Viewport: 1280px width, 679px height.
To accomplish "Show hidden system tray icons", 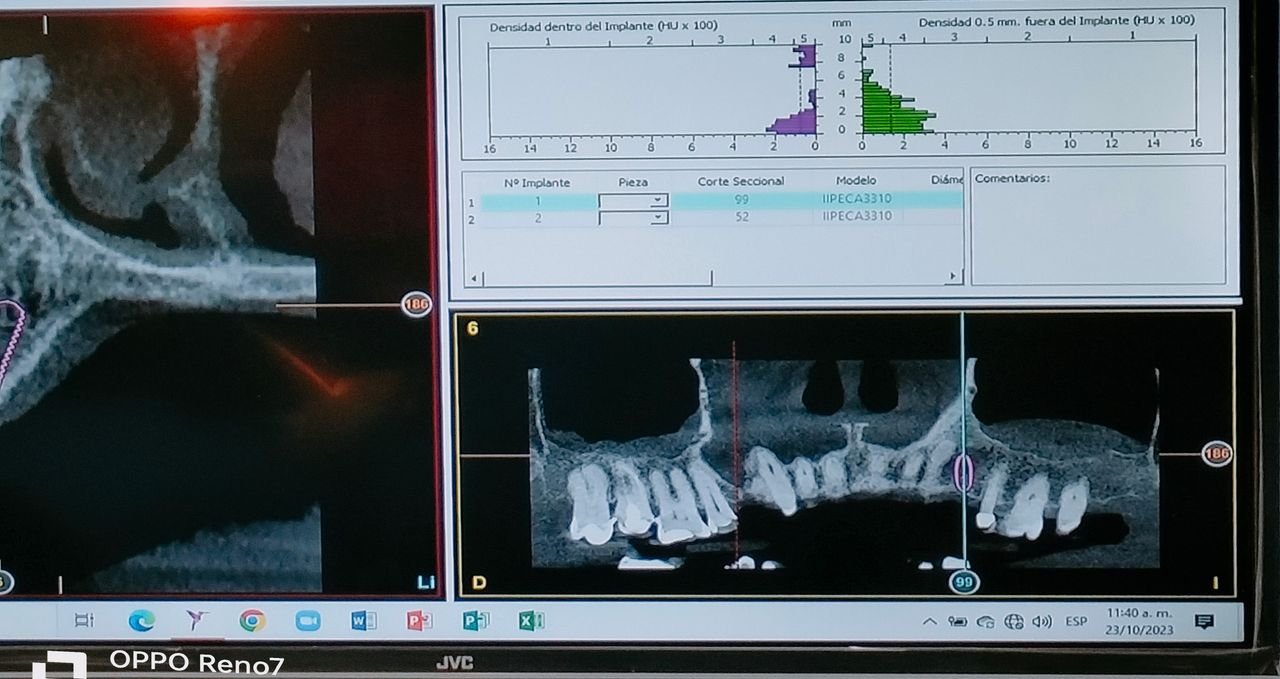I will coord(929,622).
